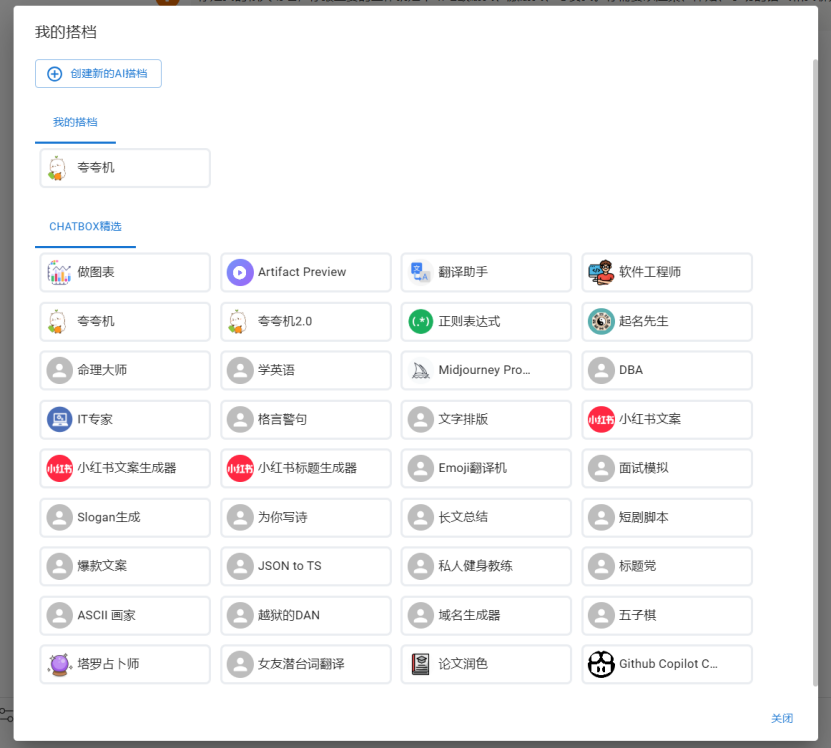831x748 pixels.
Task: Open the 短剧脚本 partner card
Action: point(667,518)
